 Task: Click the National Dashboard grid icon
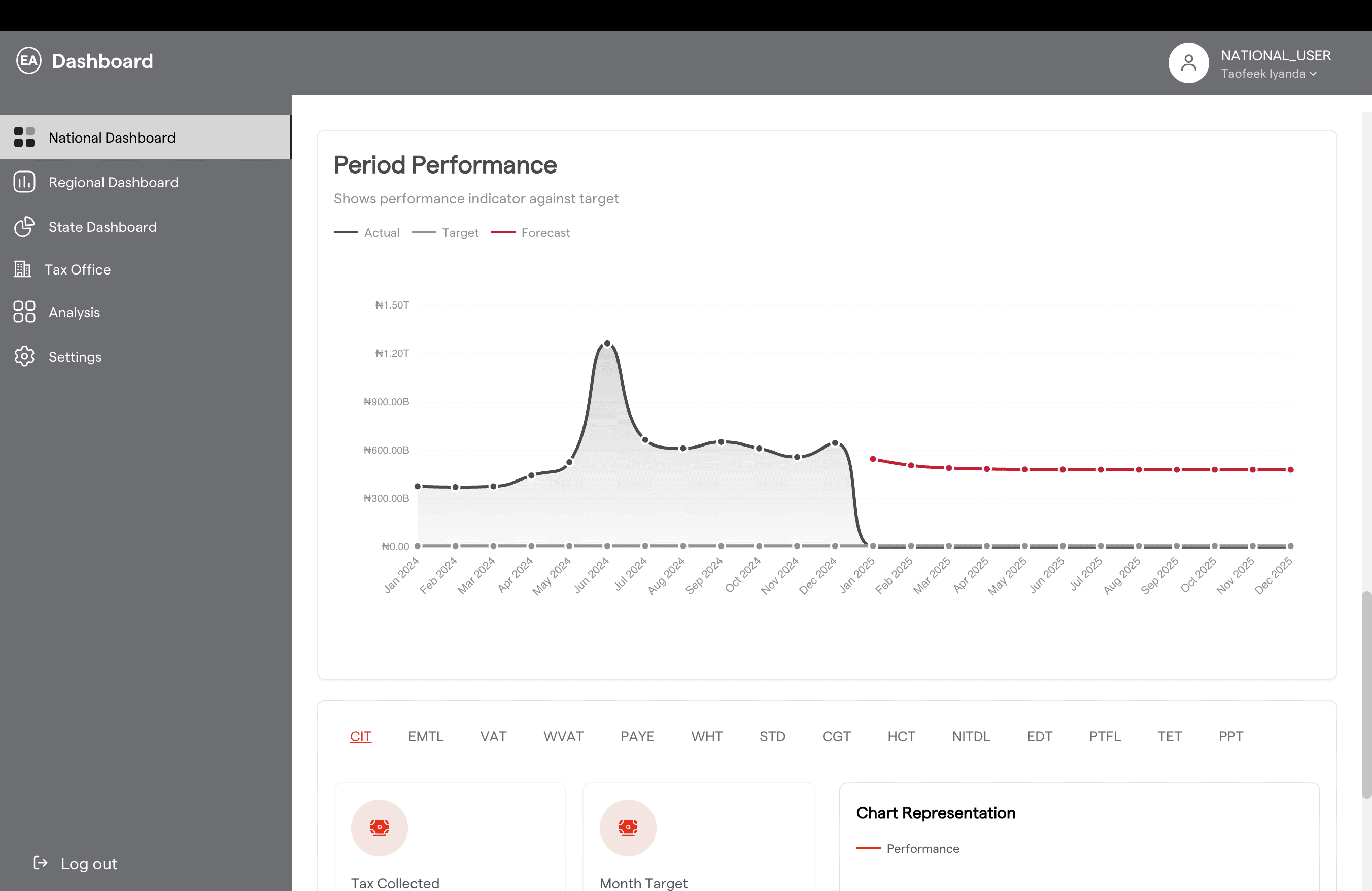click(24, 137)
